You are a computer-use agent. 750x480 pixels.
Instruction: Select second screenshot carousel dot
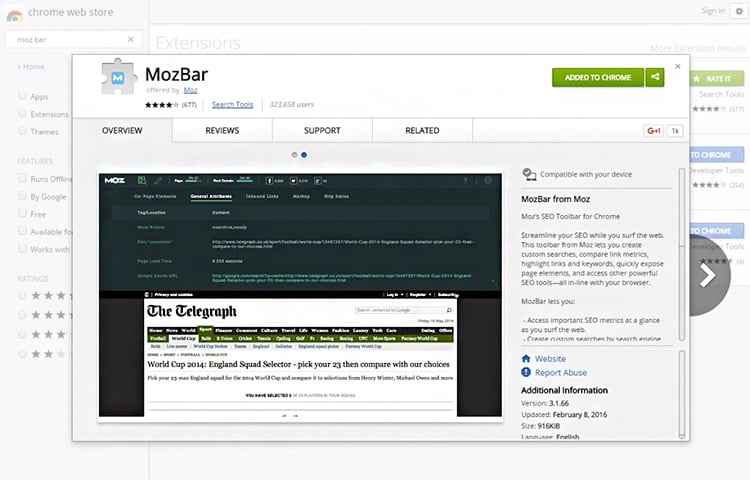pyautogui.click(x=304, y=155)
